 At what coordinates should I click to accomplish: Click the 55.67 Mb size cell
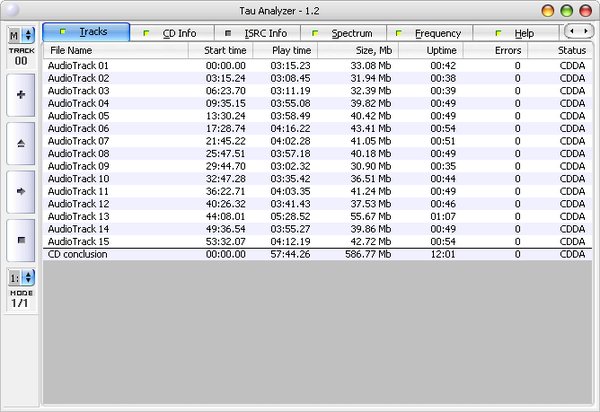[x=371, y=217]
